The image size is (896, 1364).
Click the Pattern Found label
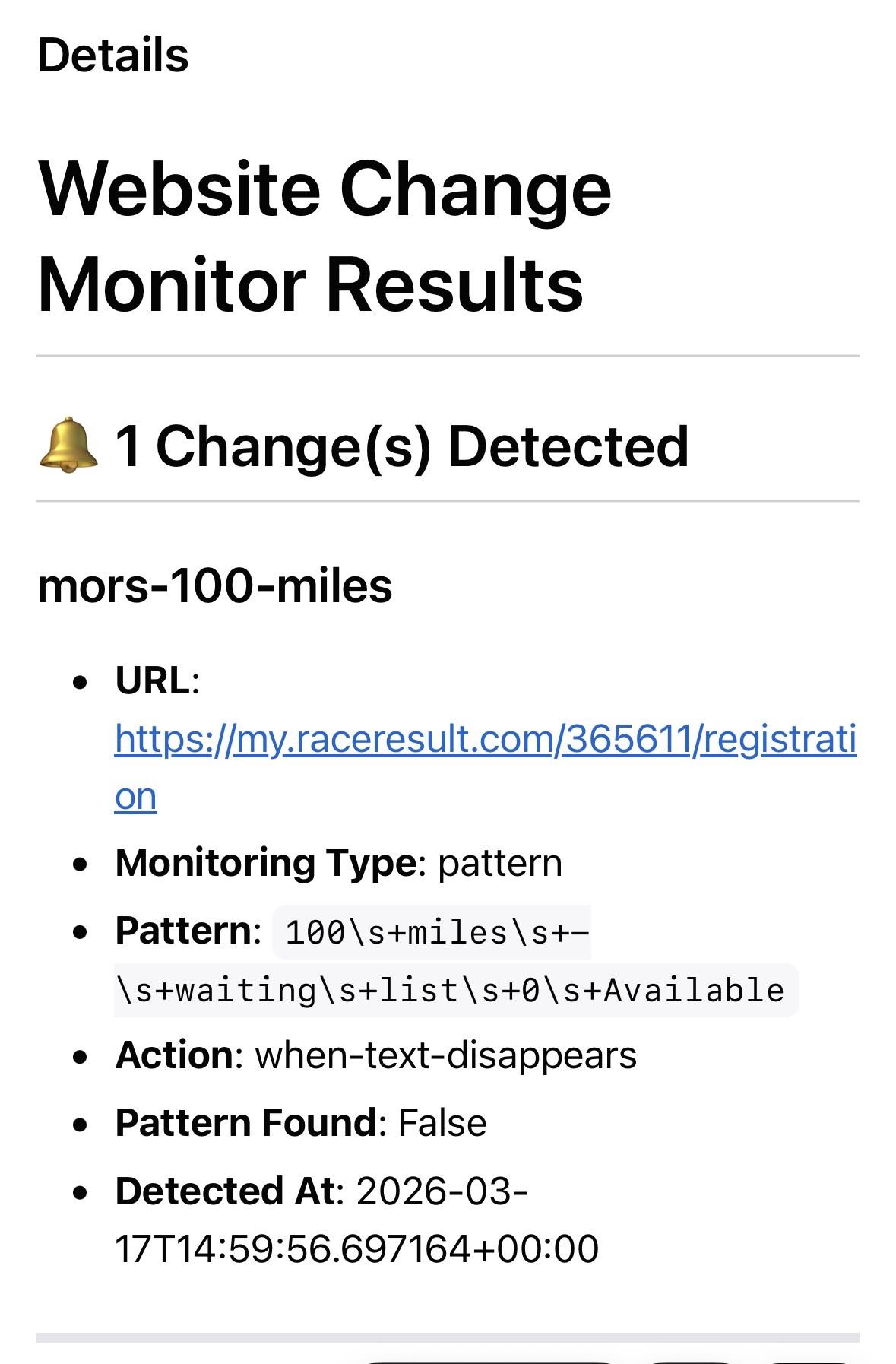[x=245, y=1123]
